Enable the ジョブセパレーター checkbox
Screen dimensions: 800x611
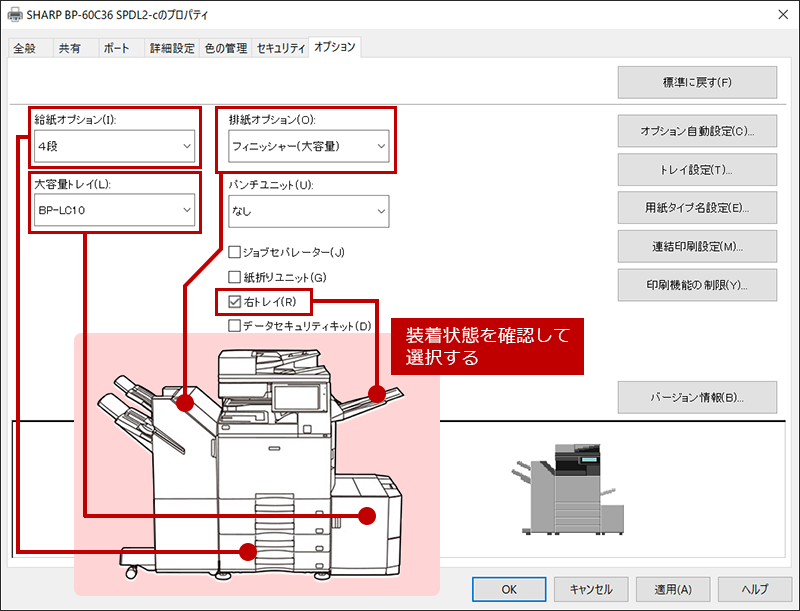[x=235, y=252]
